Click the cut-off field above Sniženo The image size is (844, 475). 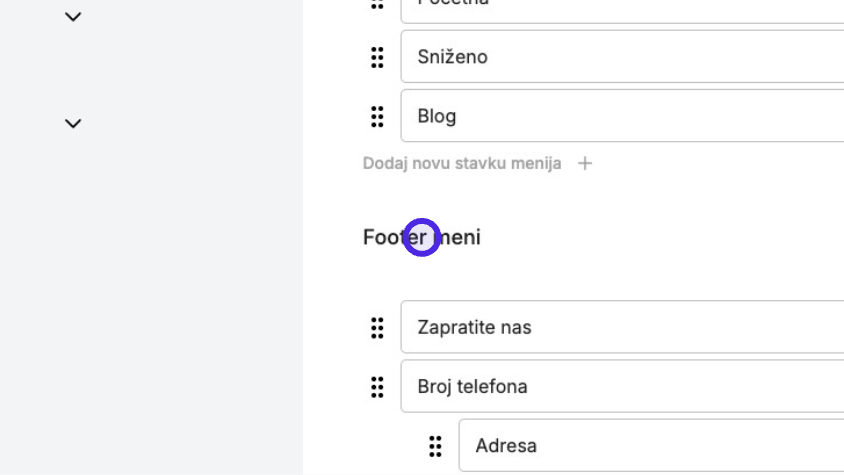click(x=622, y=11)
